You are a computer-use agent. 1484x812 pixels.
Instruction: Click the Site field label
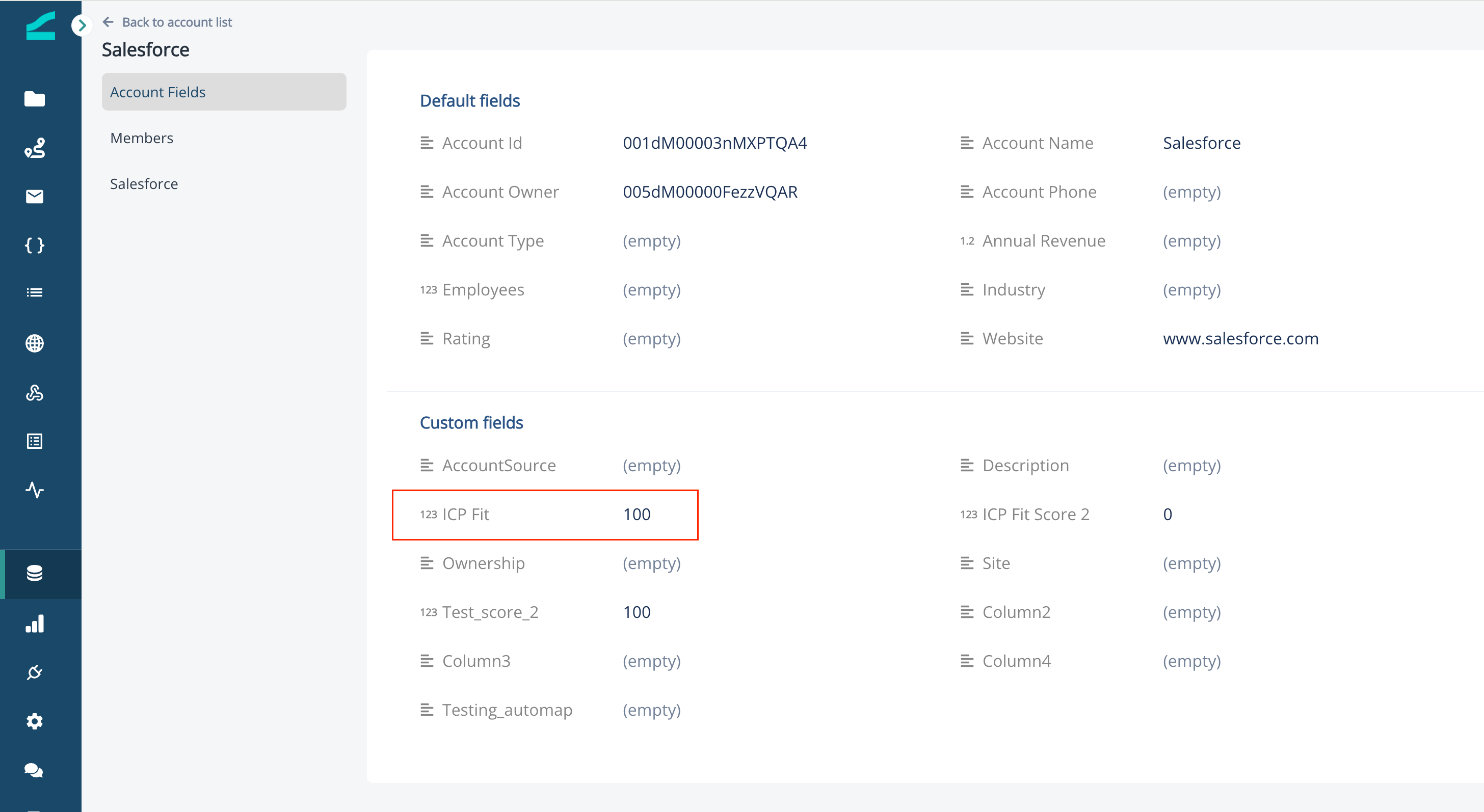(996, 563)
